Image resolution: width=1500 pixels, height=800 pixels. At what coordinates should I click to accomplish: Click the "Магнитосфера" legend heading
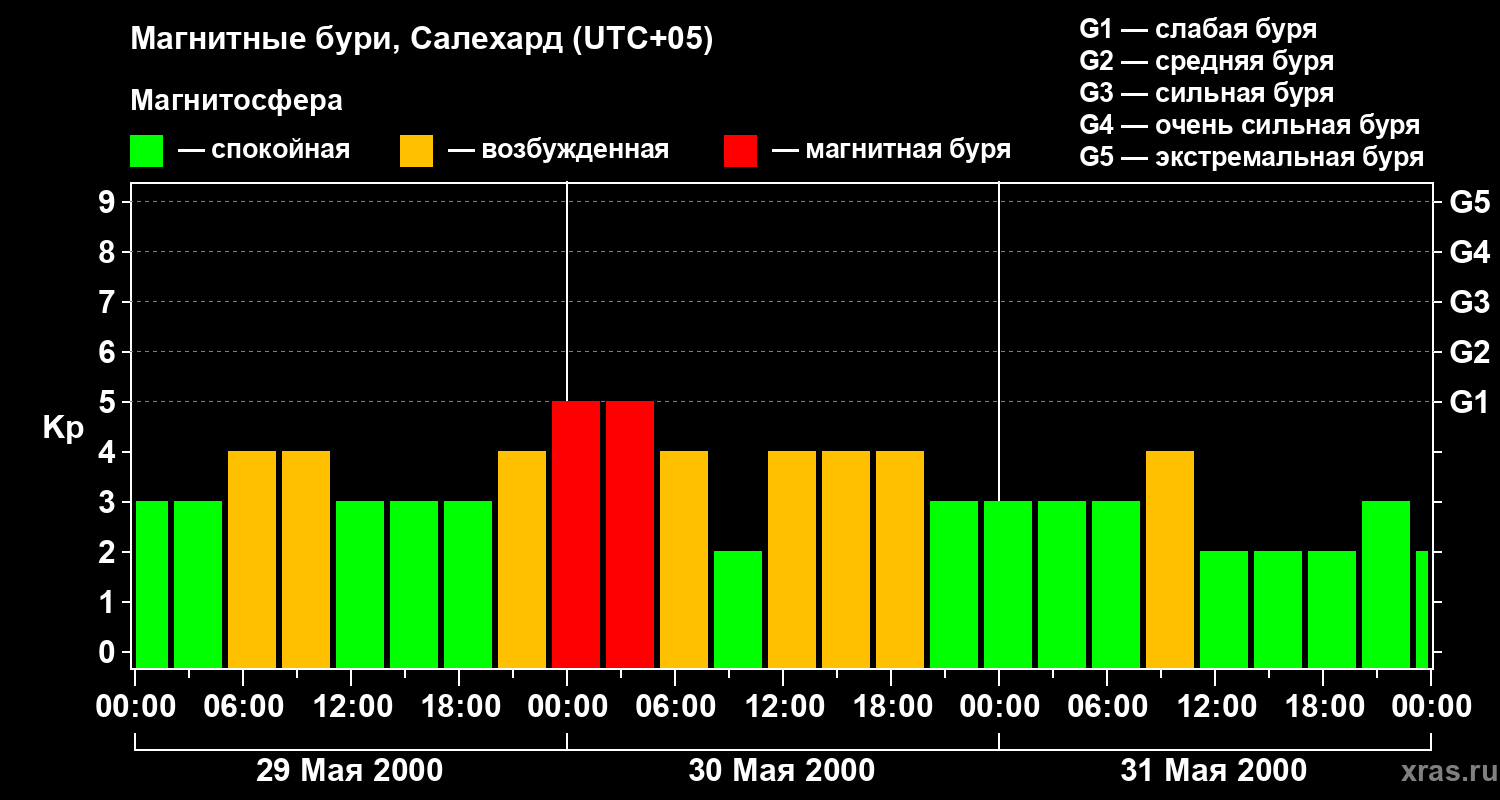(x=236, y=101)
